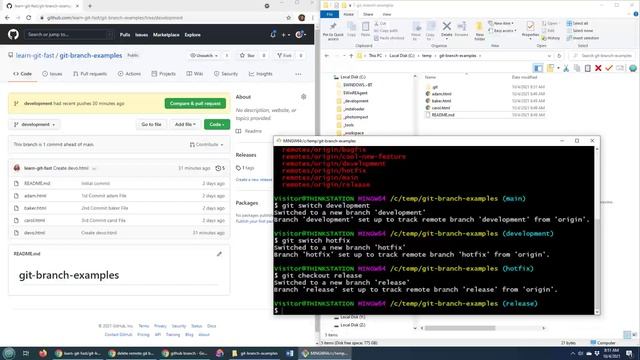Click the red X icon in Explorer toolbar
640x360 pixels.
(598, 68)
